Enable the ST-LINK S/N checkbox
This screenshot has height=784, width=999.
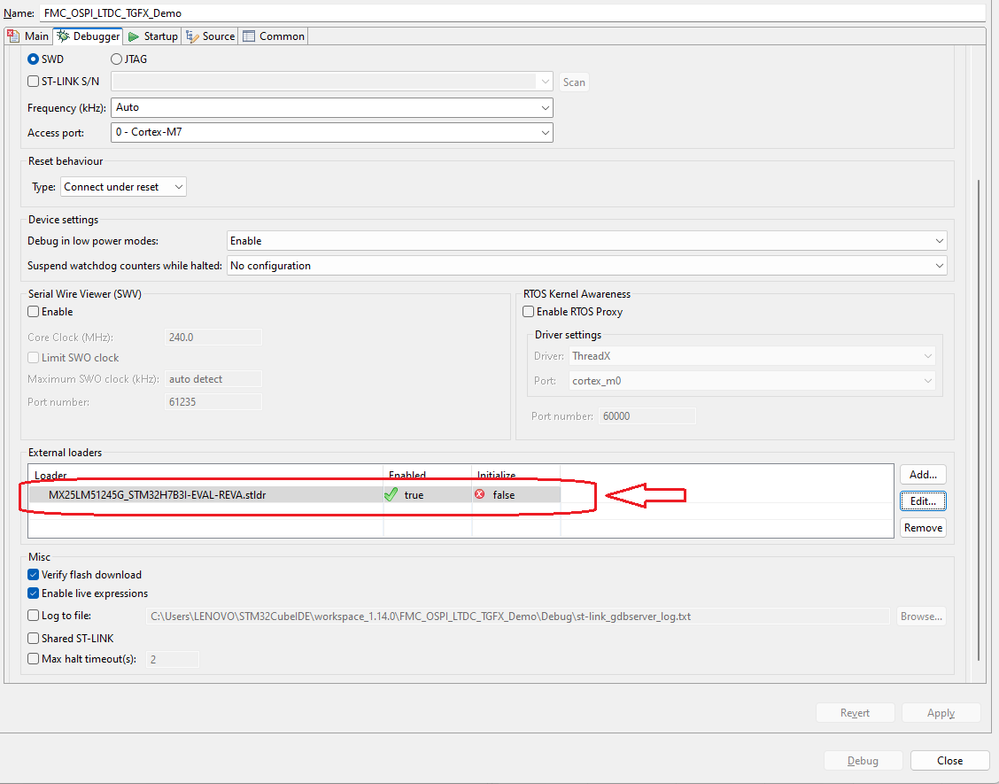[33, 82]
